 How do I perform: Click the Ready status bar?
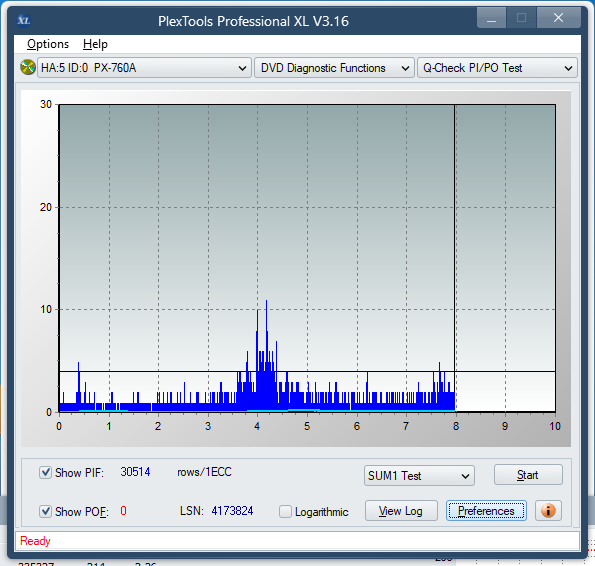(x=297, y=541)
